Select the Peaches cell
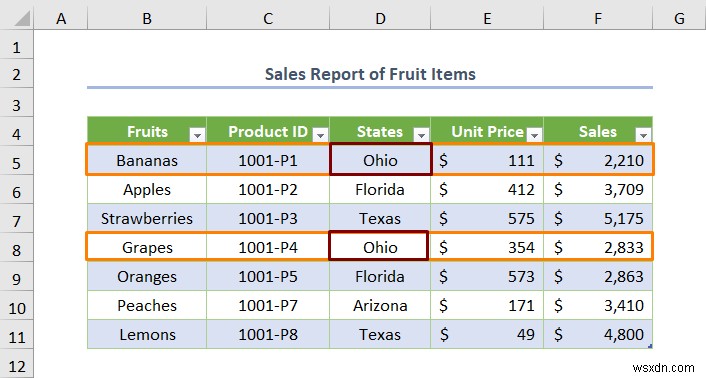Viewport: 706px width, 378px height. pos(147,305)
